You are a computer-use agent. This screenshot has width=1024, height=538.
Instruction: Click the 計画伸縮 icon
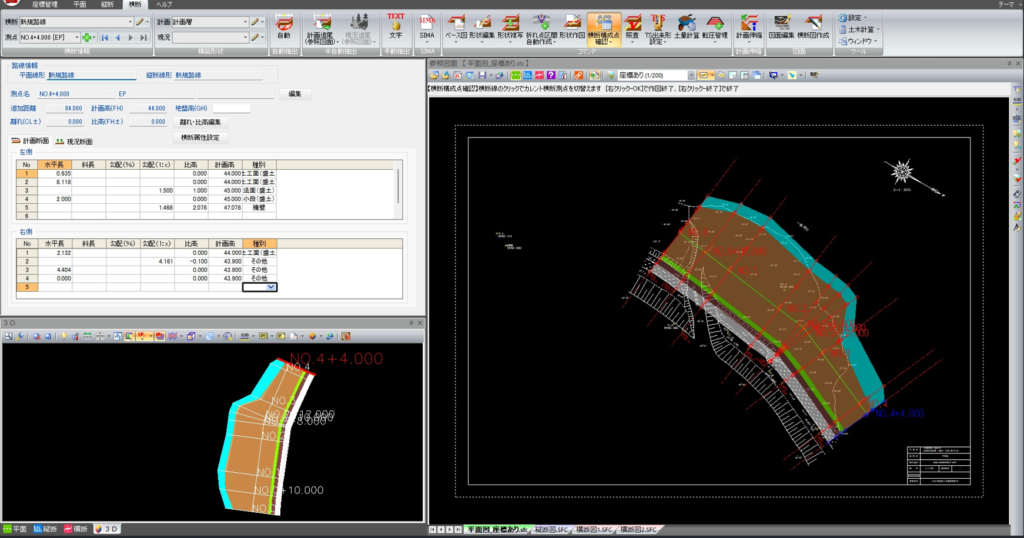pos(747,26)
